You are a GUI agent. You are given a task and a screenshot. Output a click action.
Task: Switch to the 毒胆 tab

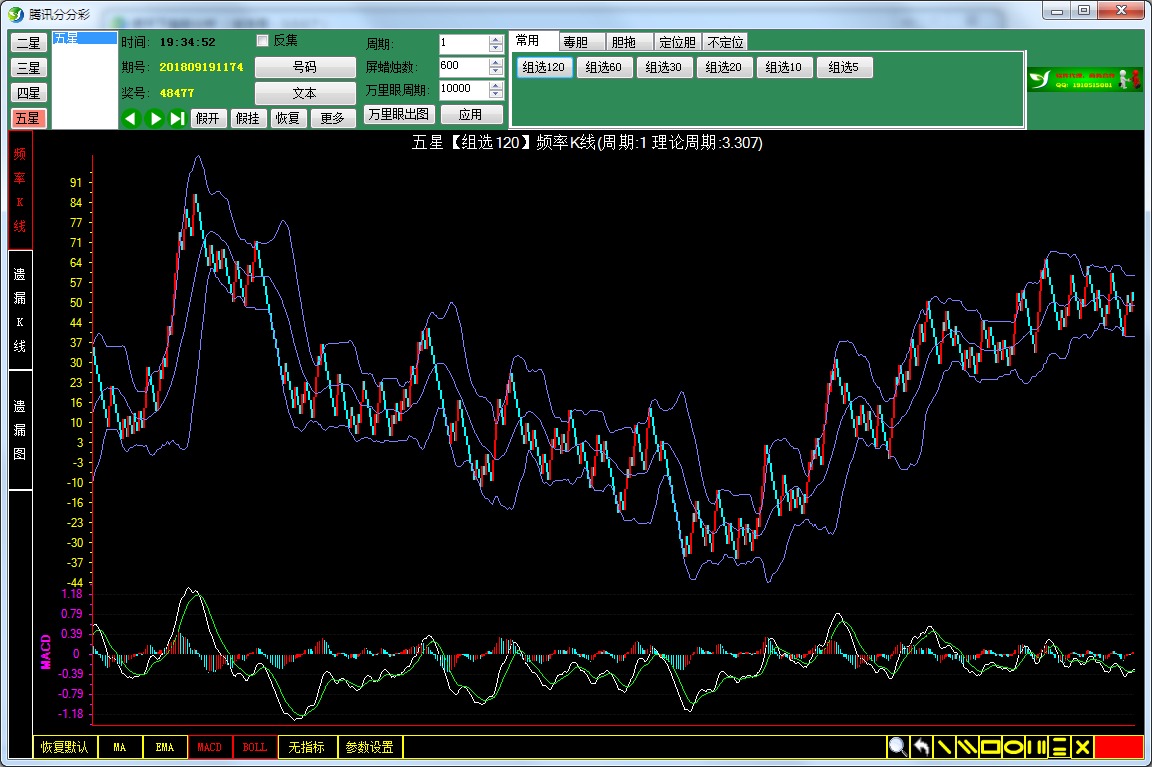pos(582,42)
